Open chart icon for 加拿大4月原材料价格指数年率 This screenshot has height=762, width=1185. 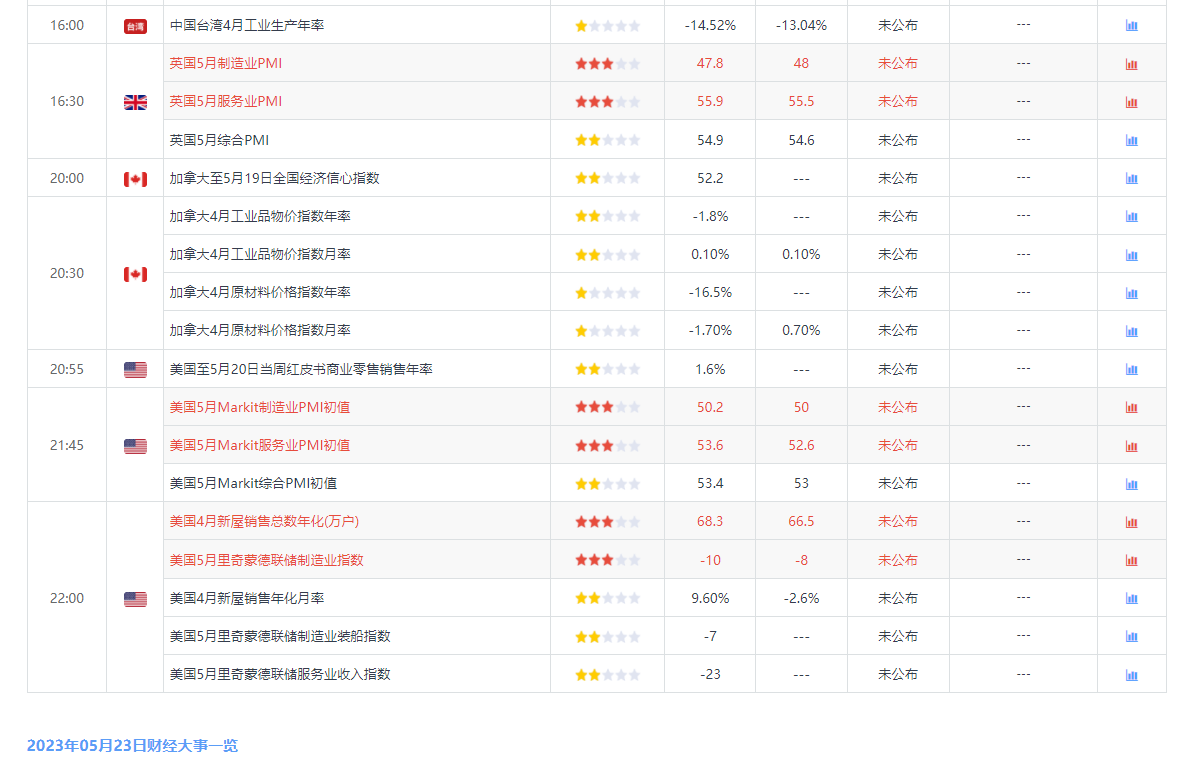pos(1131,293)
